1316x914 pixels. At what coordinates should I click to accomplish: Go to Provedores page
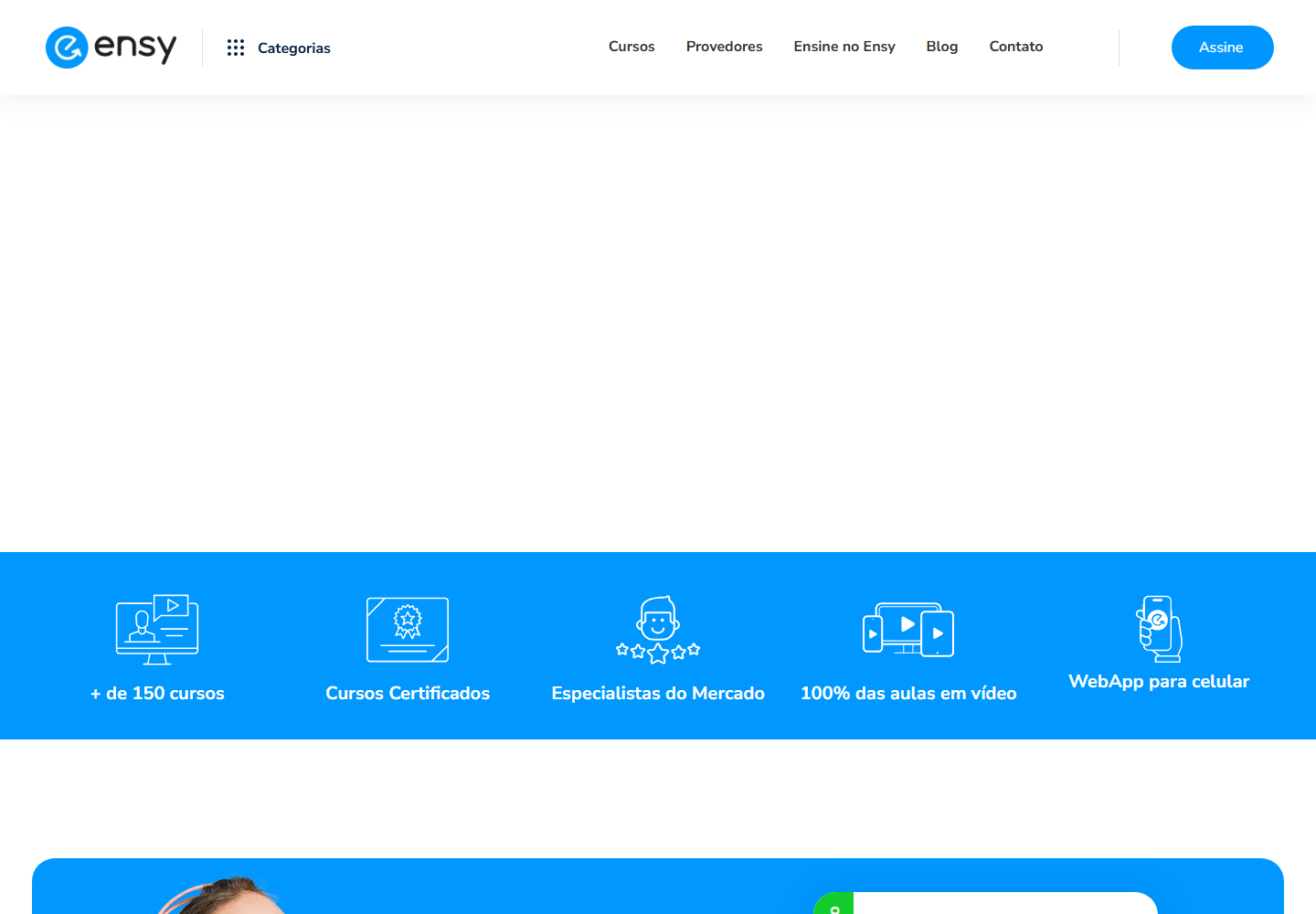tap(724, 47)
